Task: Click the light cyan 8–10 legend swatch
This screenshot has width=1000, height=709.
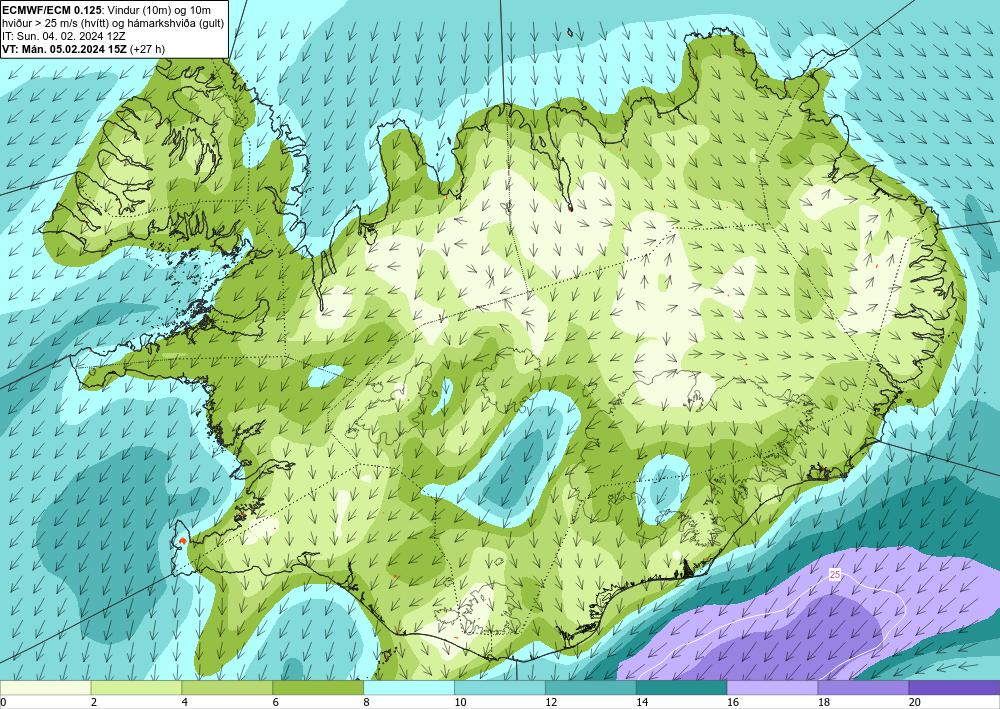Action: (x=409, y=687)
